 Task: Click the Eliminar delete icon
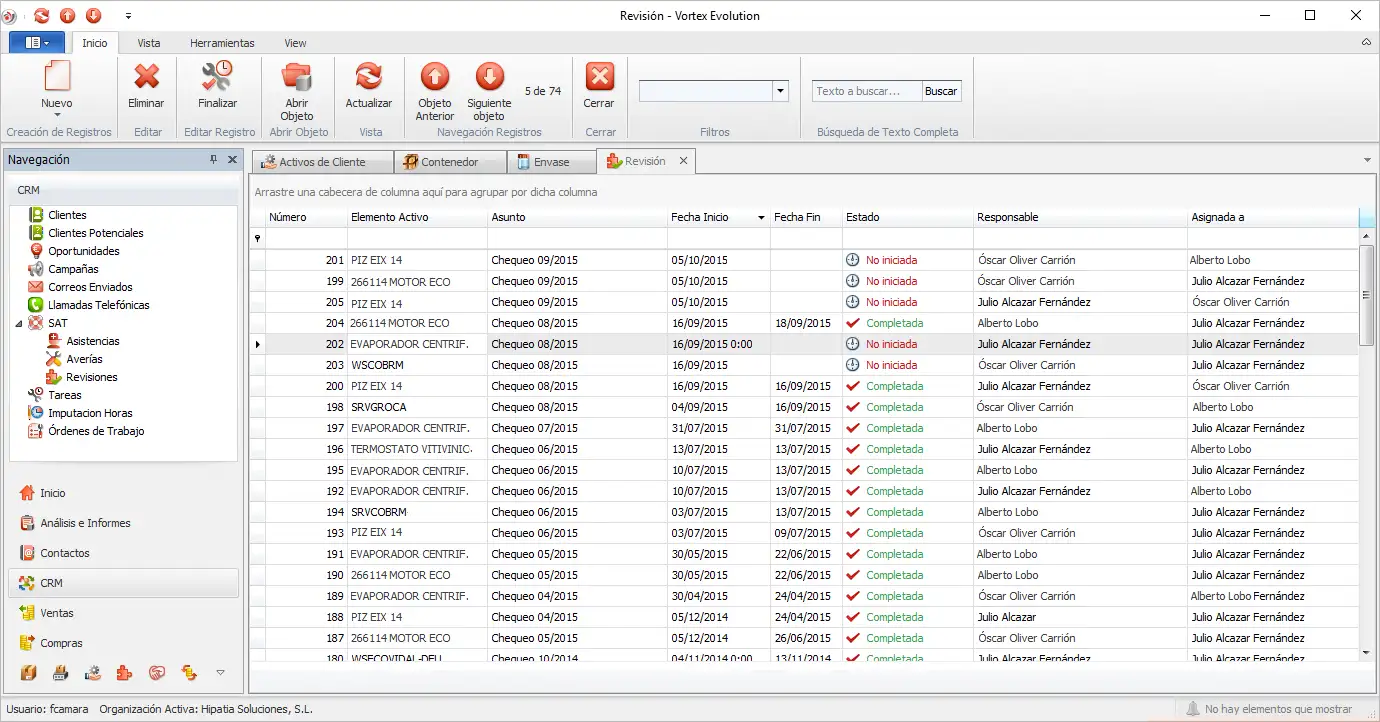coord(147,77)
